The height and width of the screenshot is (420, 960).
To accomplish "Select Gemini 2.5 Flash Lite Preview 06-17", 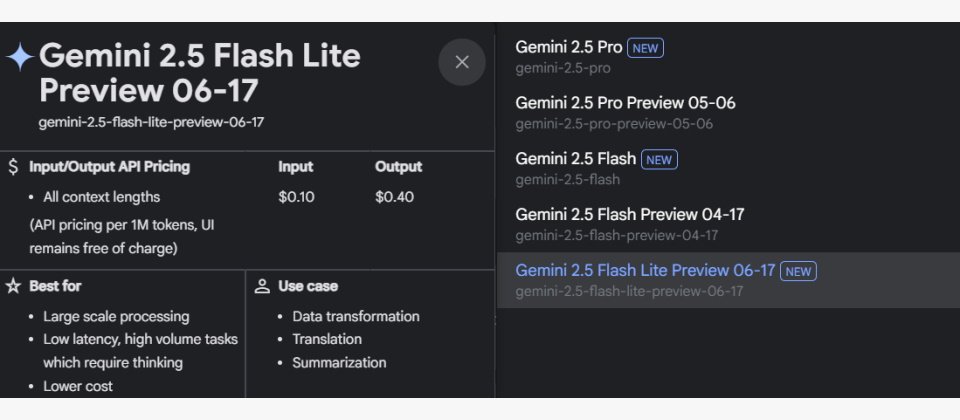I will click(645, 270).
